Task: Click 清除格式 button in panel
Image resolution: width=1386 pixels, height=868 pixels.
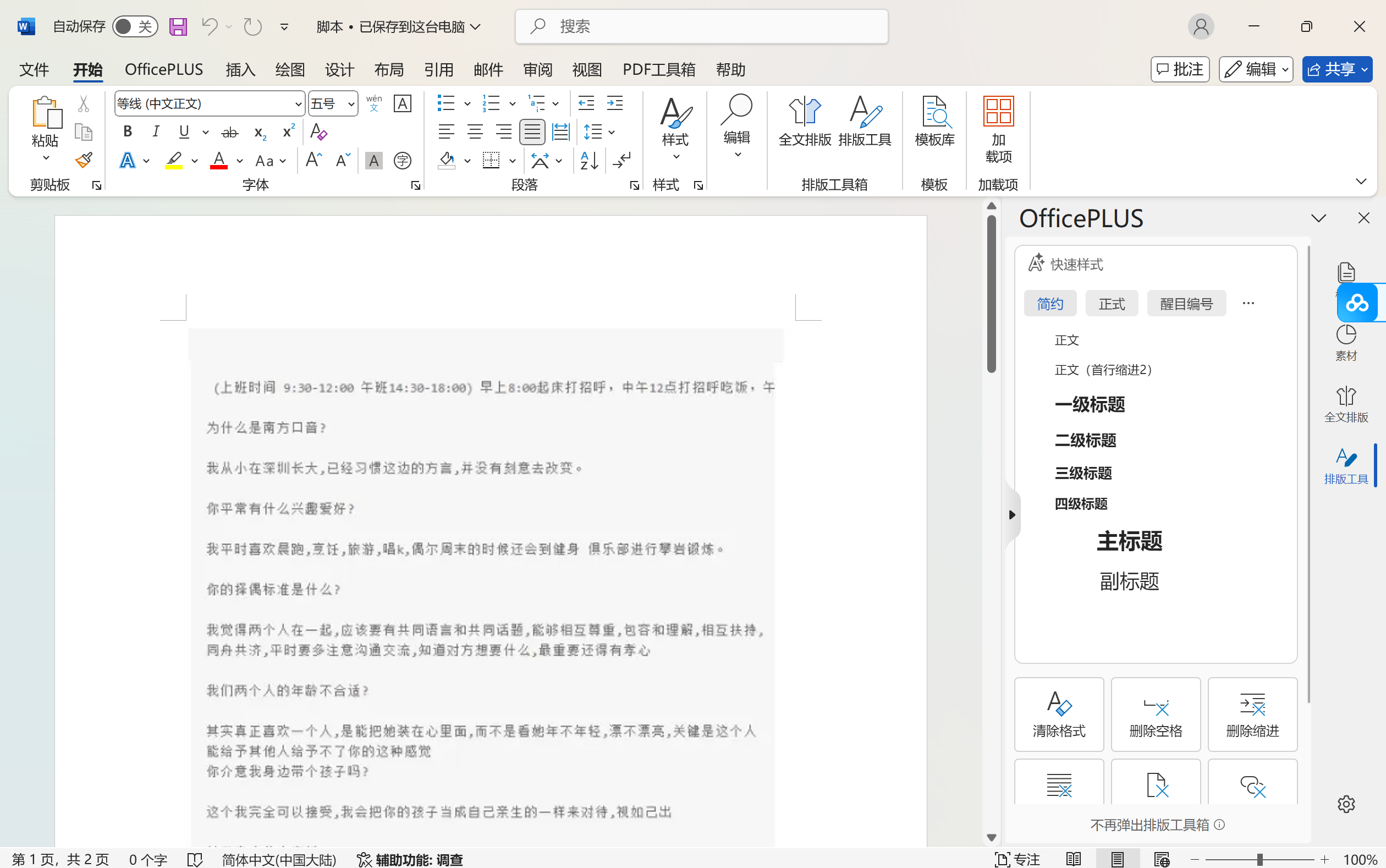Action: [1059, 714]
